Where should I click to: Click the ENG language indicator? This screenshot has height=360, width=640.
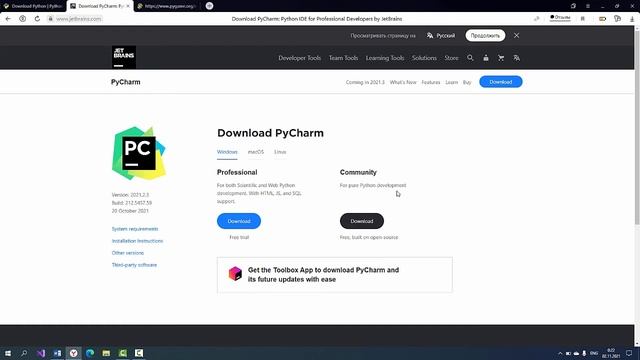tap(594, 353)
